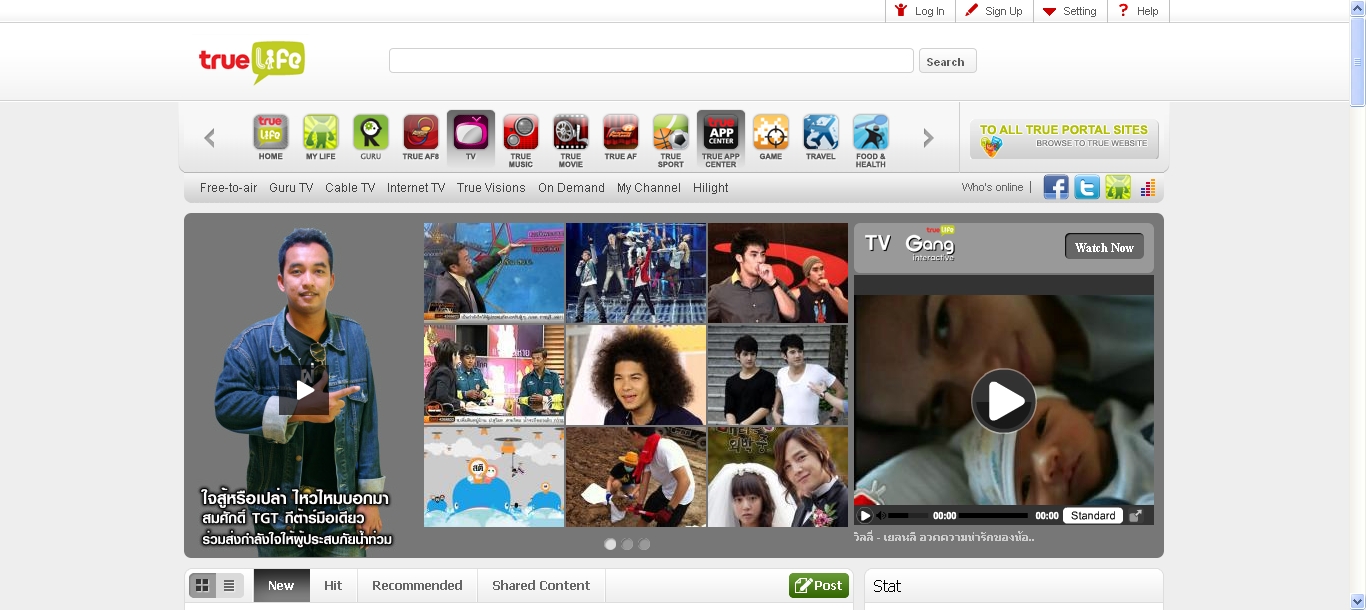This screenshot has height=610, width=1366.
Task: Focus the site search text field
Action: coord(651,61)
